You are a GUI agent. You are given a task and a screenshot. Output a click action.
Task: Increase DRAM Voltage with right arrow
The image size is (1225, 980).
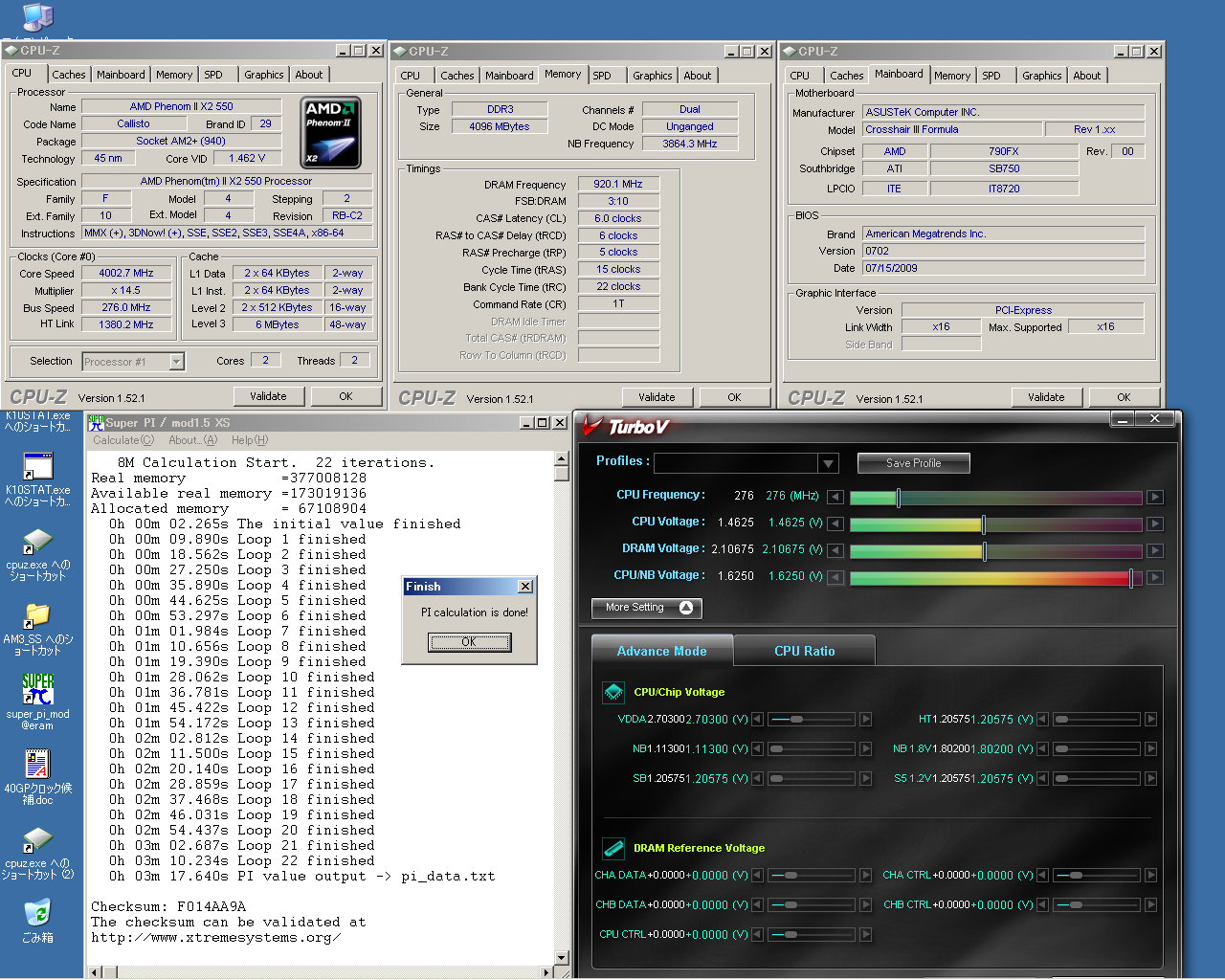pyautogui.click(x=1155, y=550)
